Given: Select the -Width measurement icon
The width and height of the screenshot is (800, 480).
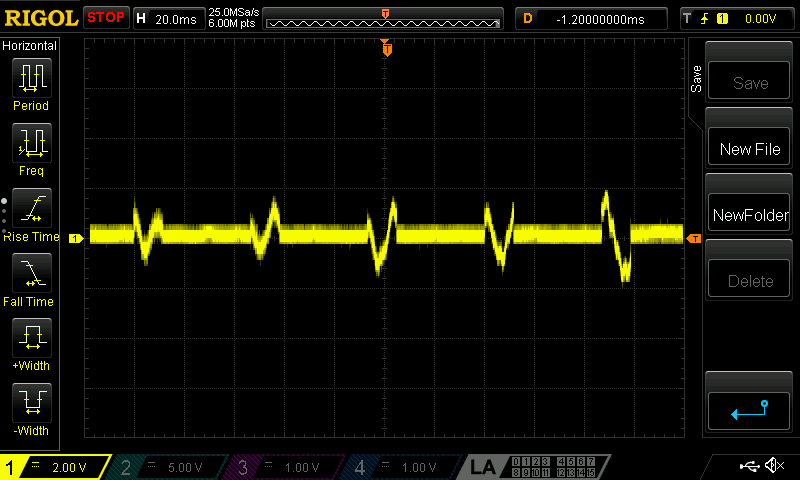Looking at the screenshot, I should pos(32,403).
